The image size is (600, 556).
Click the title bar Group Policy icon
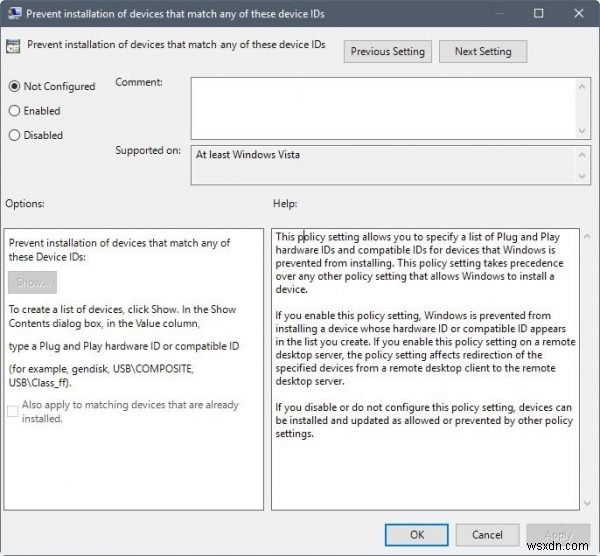tap(15, 13)
